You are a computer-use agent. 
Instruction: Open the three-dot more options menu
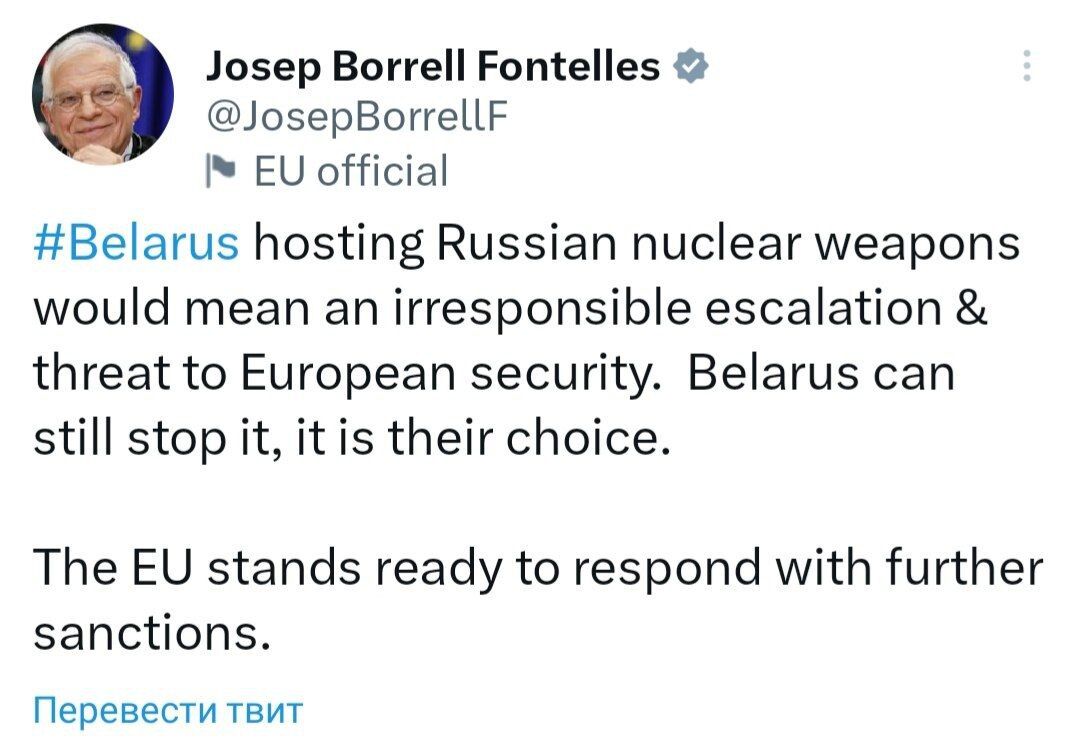[x=1024, y=66]
